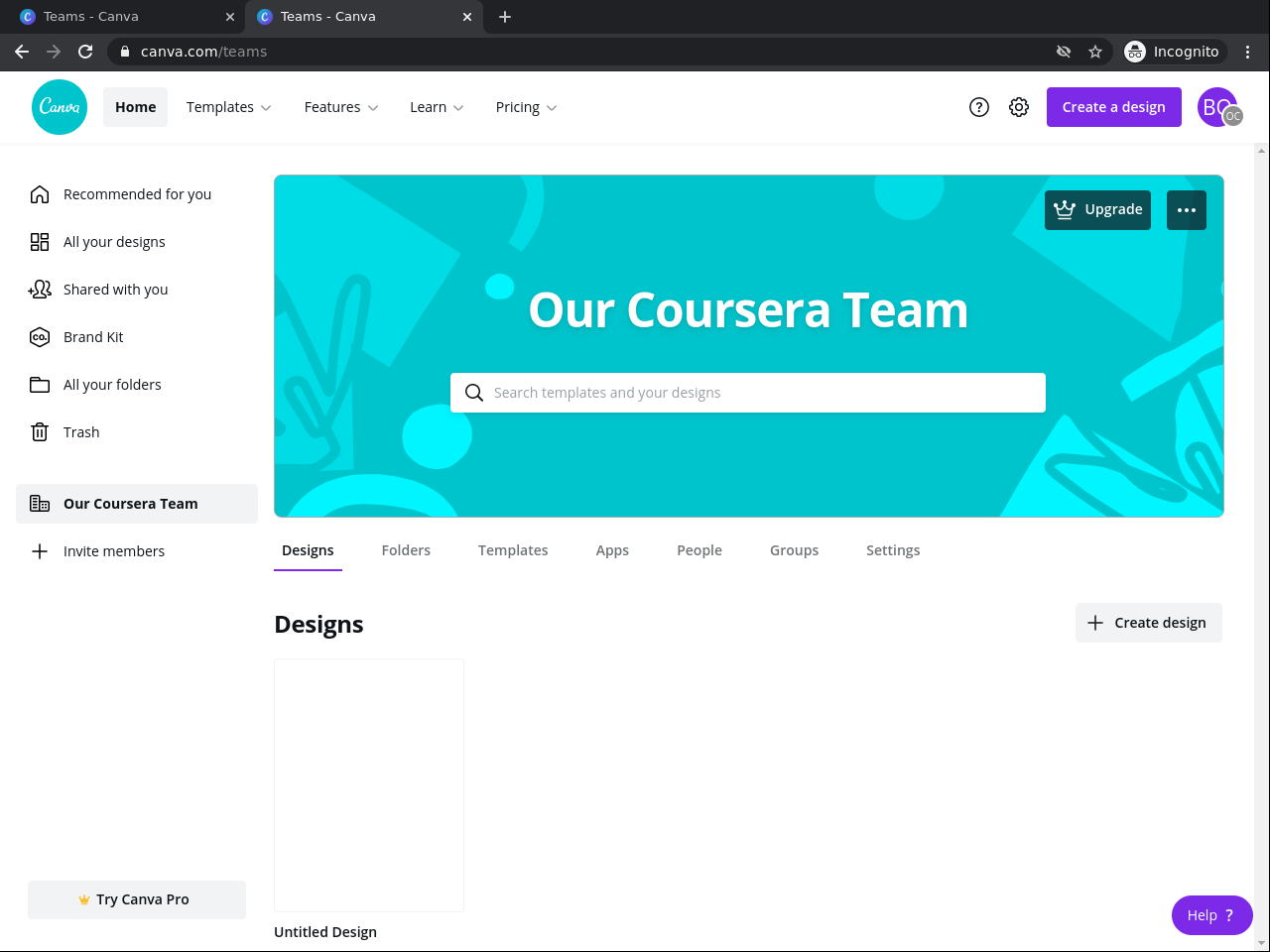
Task: Open the settings gear icon
Action: pyautogui.click(x=1019, y=107)
